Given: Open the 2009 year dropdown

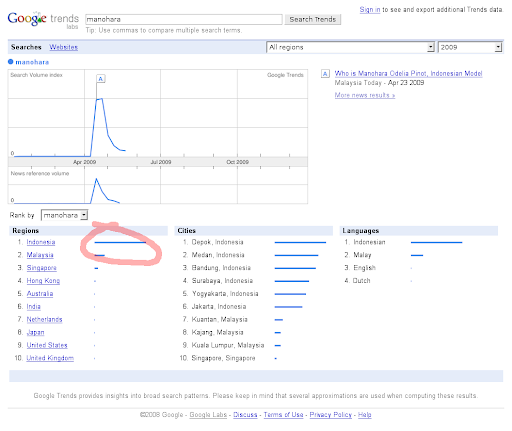Looking at the screenshot, I should pos(470,47).
